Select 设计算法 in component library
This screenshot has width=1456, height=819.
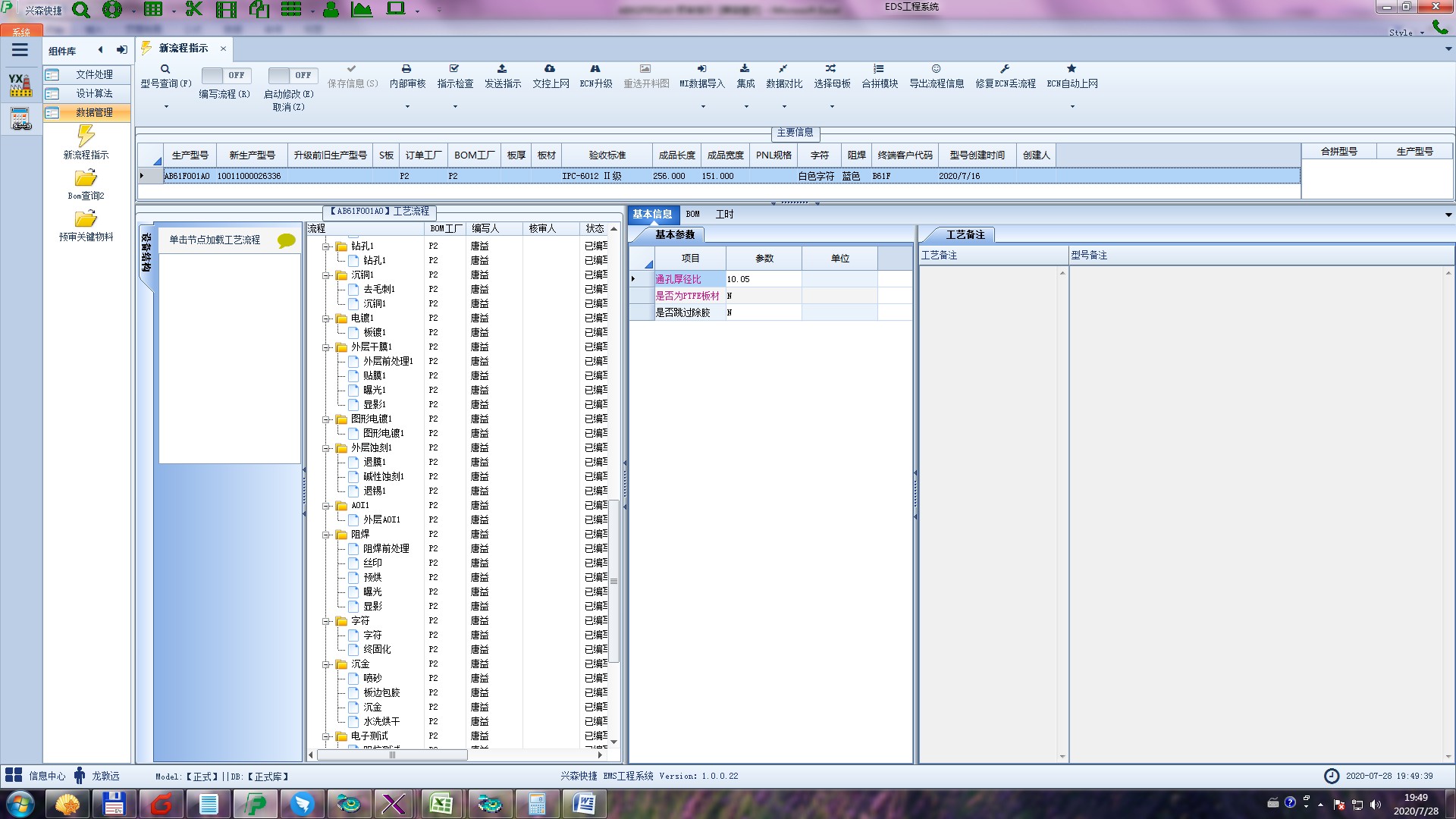pyautogui.click(x=94, y=93)
